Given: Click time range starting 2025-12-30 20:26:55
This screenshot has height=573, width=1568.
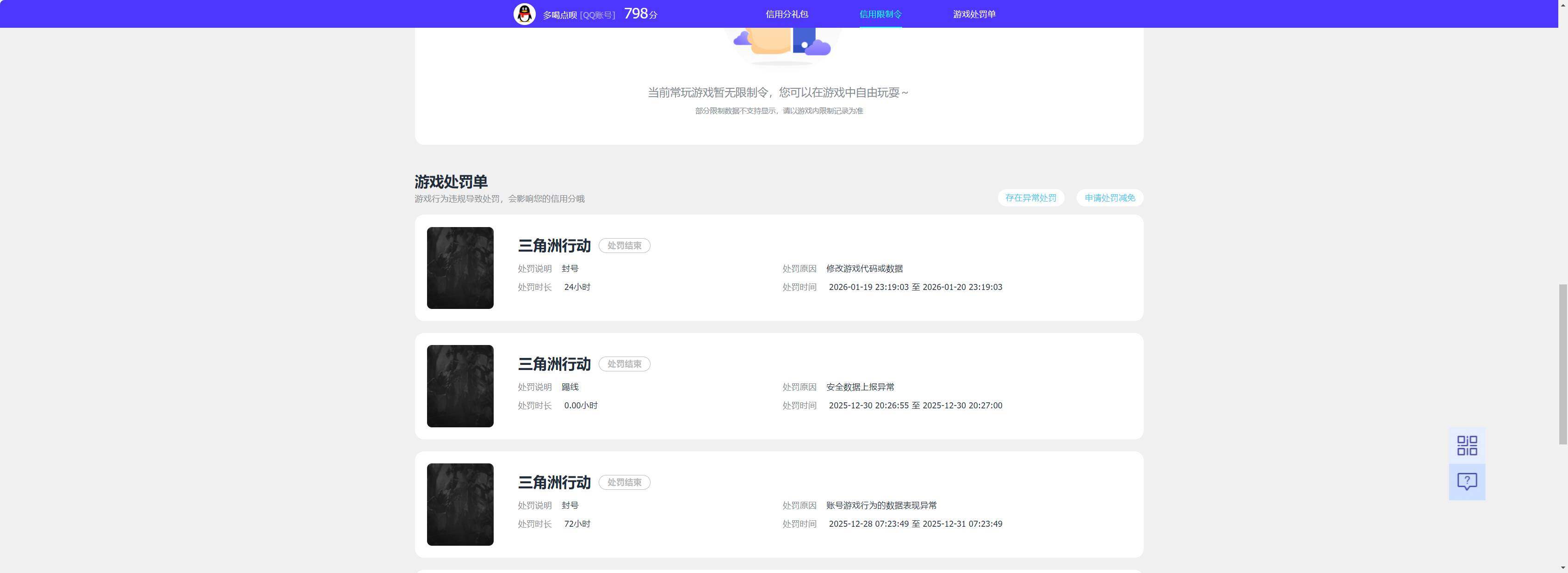Looking at the screenshot, I should pos(916,406).
